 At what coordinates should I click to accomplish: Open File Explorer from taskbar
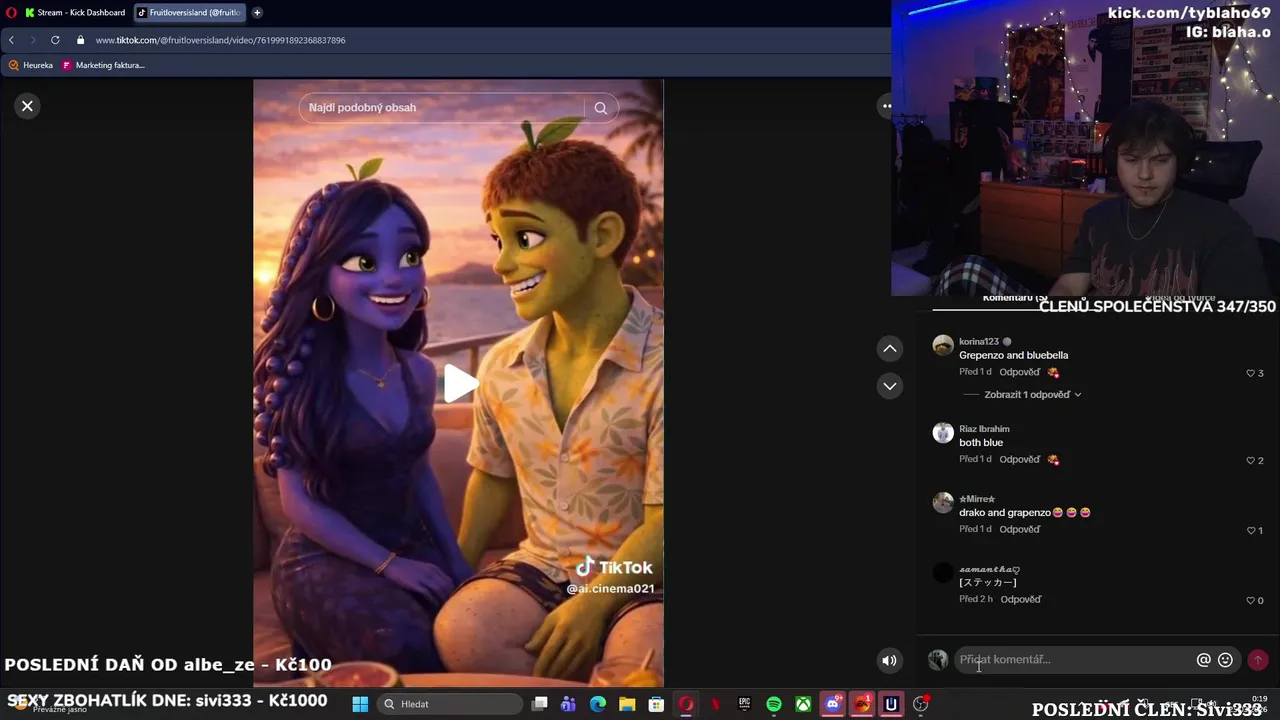[x=627, y=704]
